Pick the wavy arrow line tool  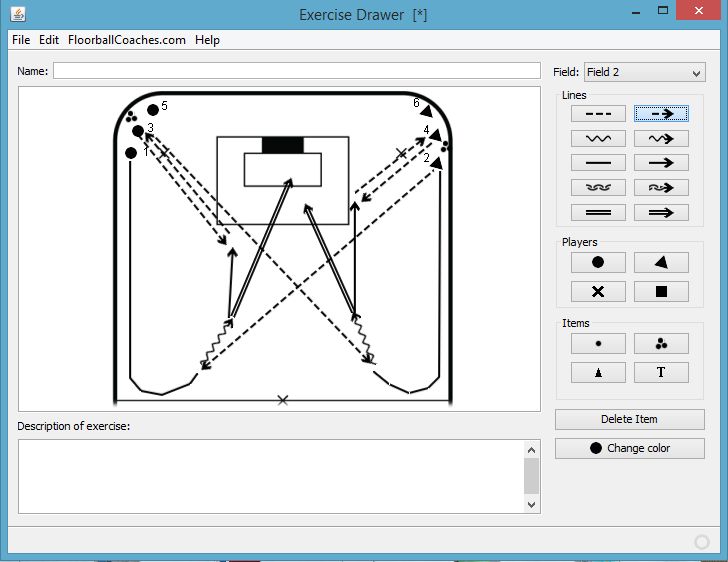(661, 138)
